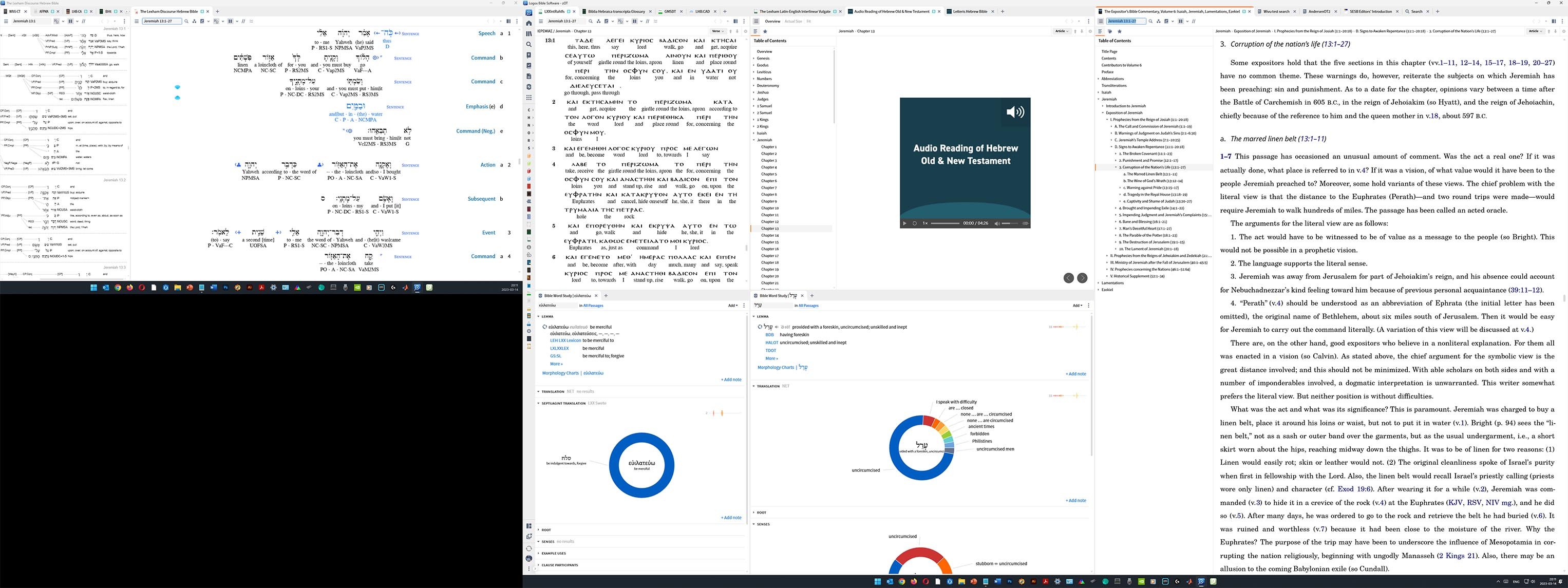The width and height of the screenshot is (1568, 588).
Task: Toggle contents panel in LXXIntRahlfs toolbar
Action: point(540,21)
